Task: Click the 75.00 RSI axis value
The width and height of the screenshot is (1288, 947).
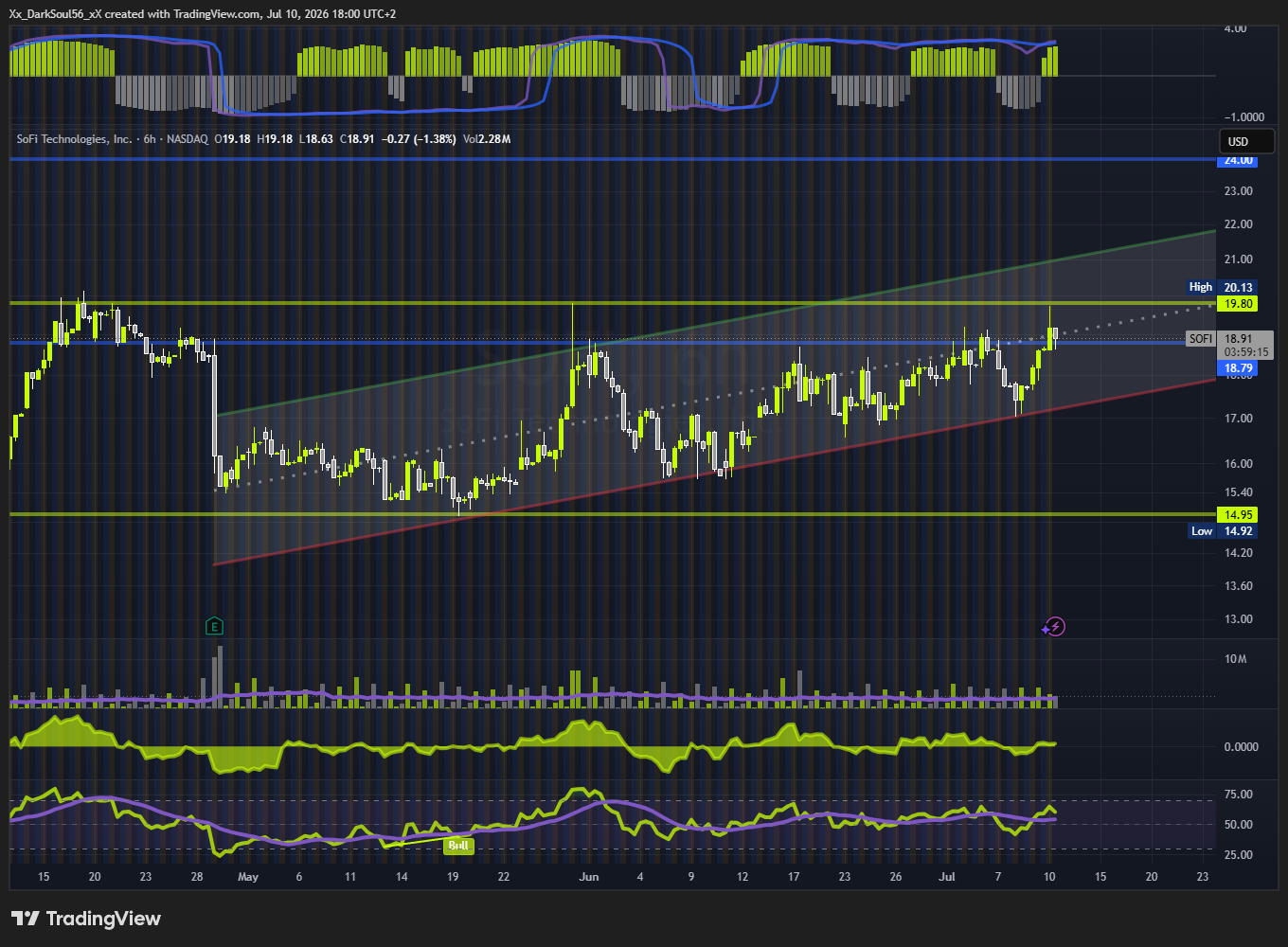Action: point(1239,795)
